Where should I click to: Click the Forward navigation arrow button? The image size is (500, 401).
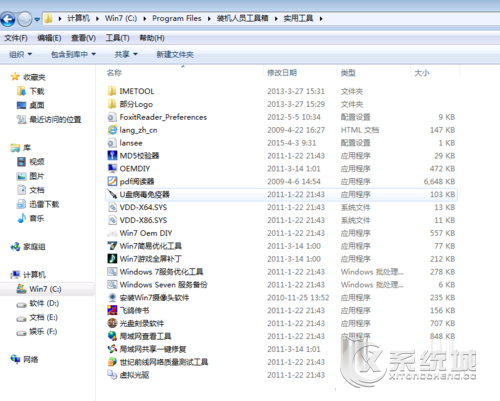pyautogui.click(x=24, y=19)
